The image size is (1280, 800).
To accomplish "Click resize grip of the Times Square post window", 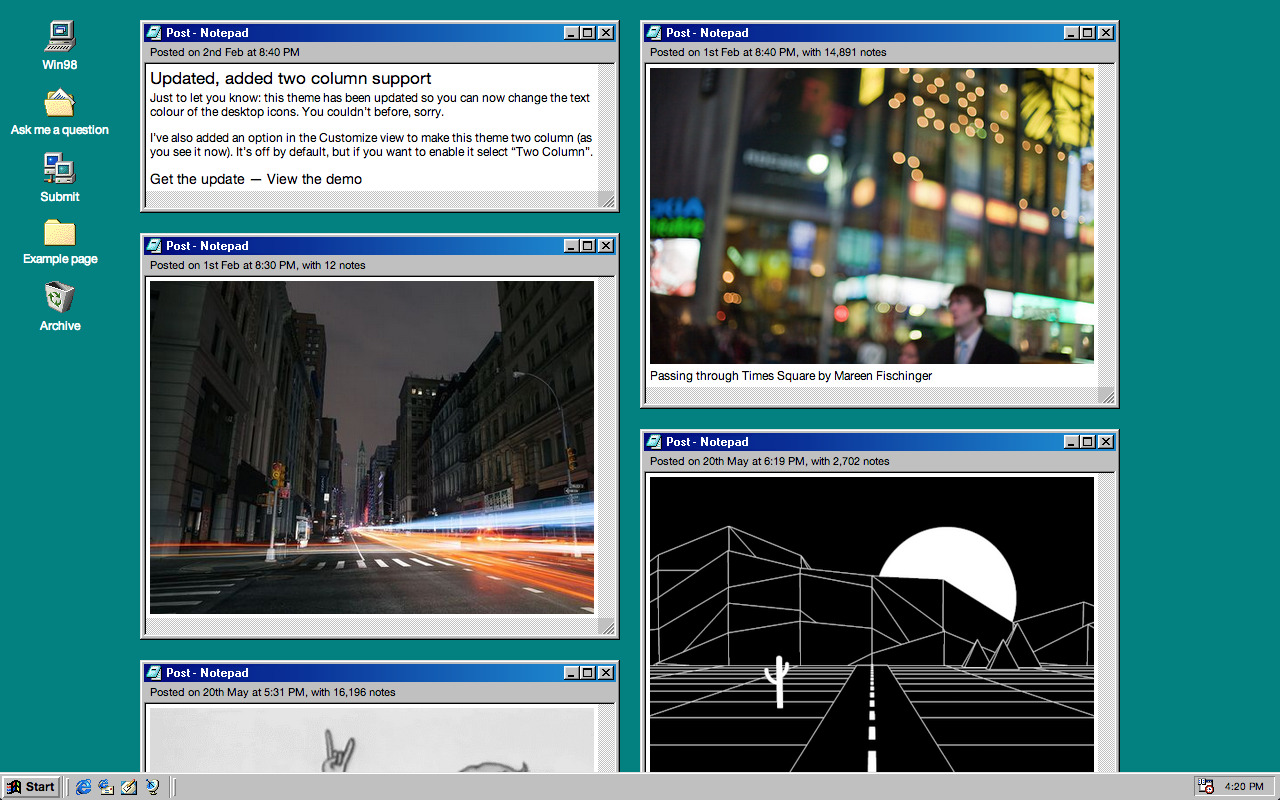I will point(1106,396).
